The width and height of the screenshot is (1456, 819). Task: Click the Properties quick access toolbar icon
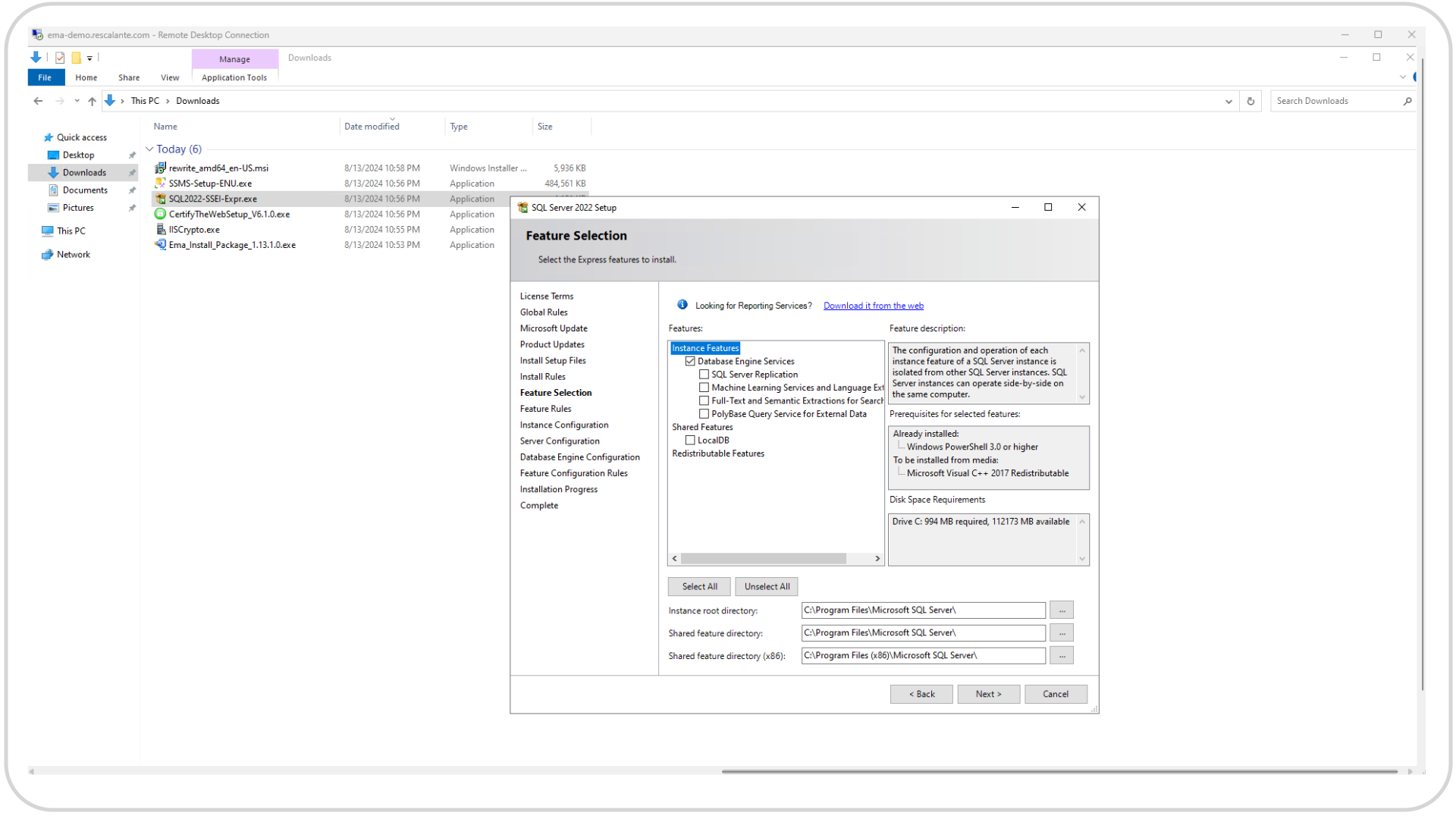click(60, 58)
